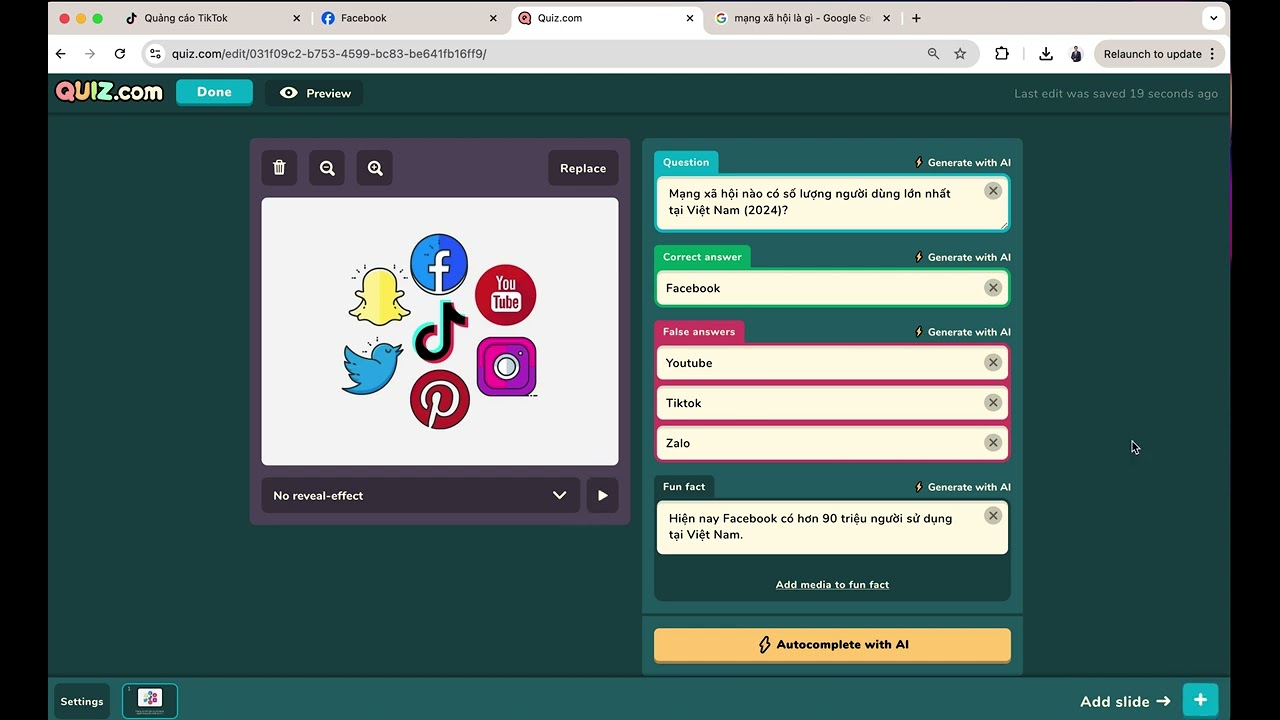
Task: Go back in browser history
Action: pos(61,54)
